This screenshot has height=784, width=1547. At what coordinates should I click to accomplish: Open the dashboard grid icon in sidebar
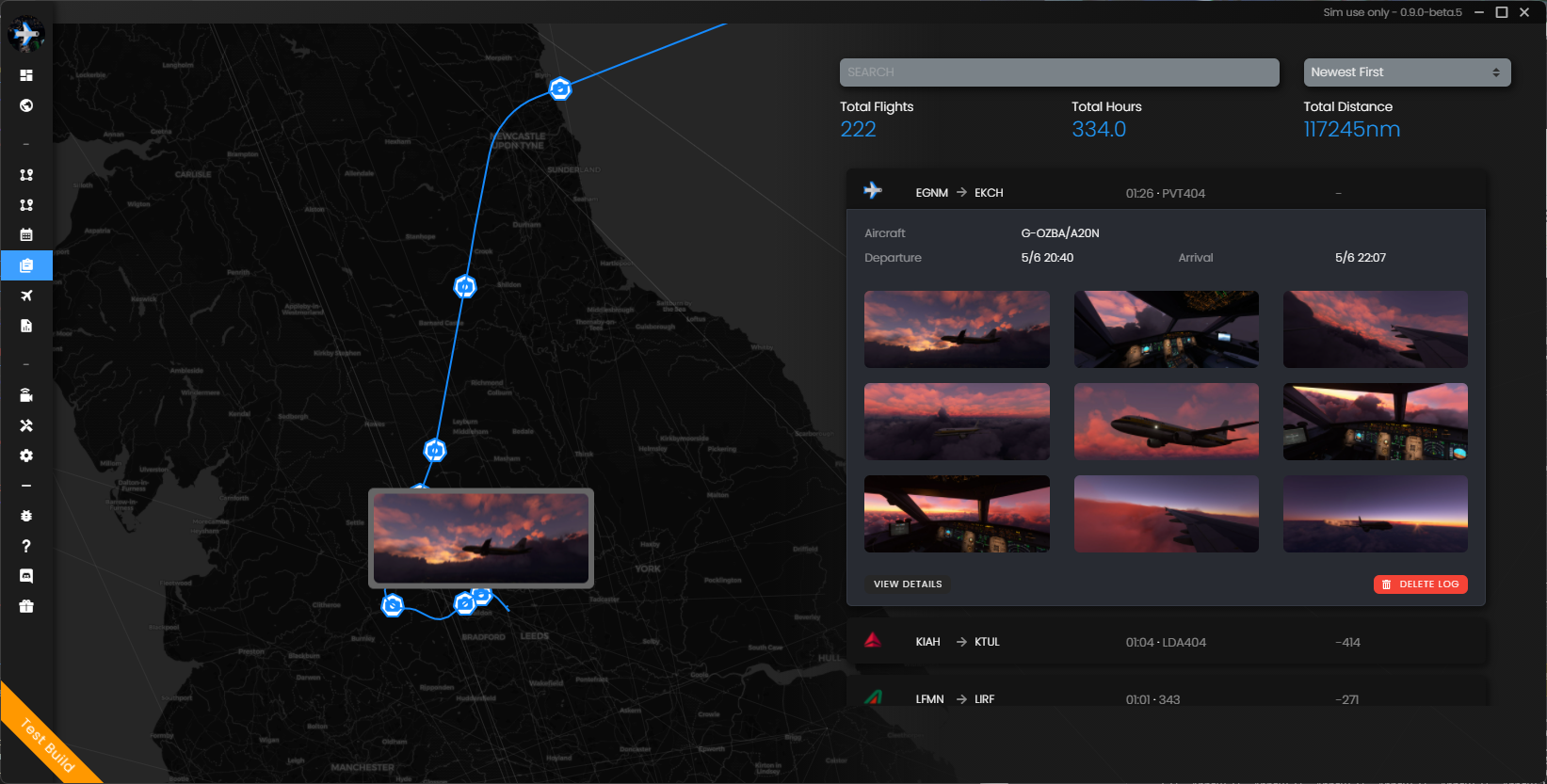coord(26,75)
